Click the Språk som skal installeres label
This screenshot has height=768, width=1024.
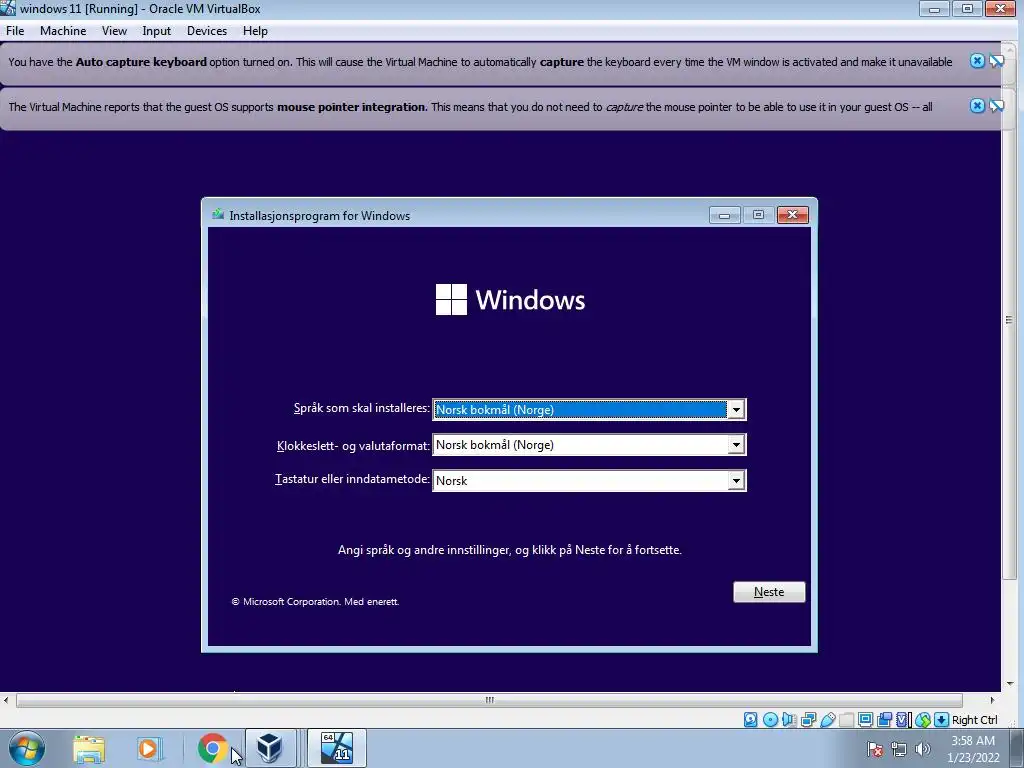point(361,408)
